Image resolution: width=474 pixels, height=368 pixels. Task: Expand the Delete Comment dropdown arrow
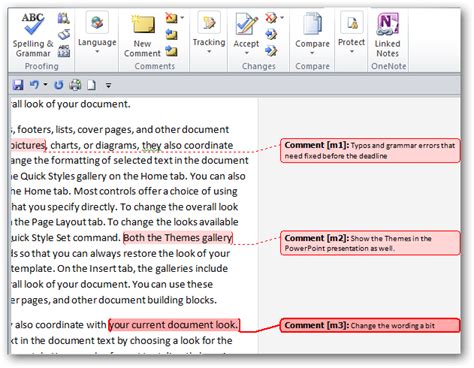182,18
